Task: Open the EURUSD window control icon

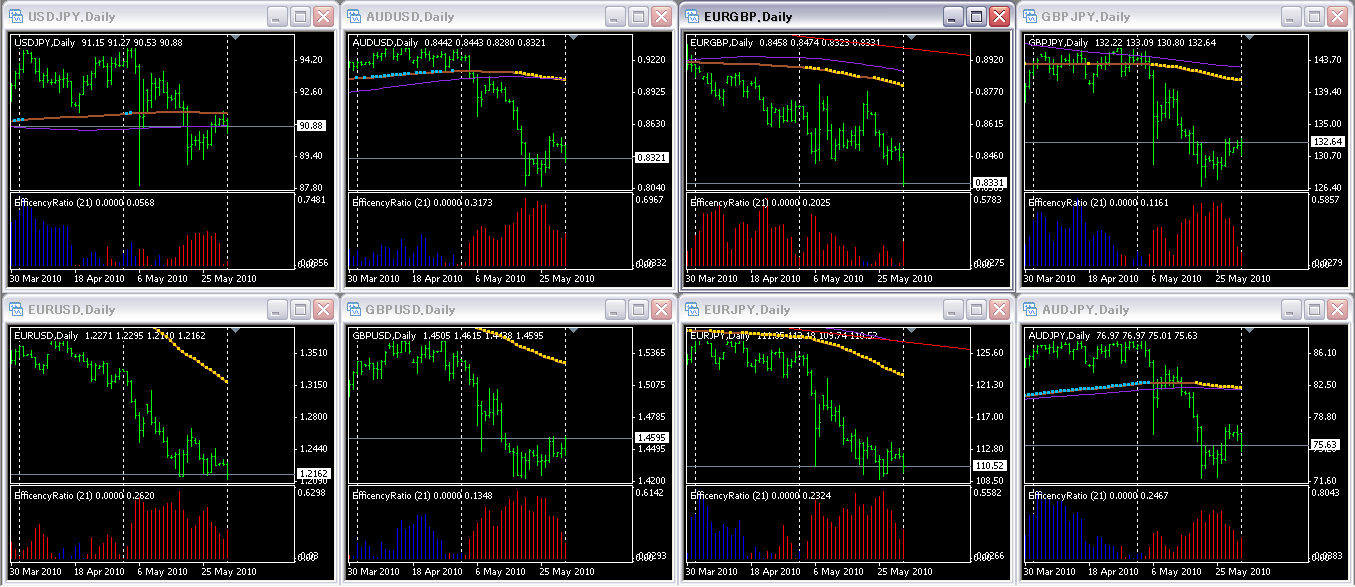Action: (16, 310)
